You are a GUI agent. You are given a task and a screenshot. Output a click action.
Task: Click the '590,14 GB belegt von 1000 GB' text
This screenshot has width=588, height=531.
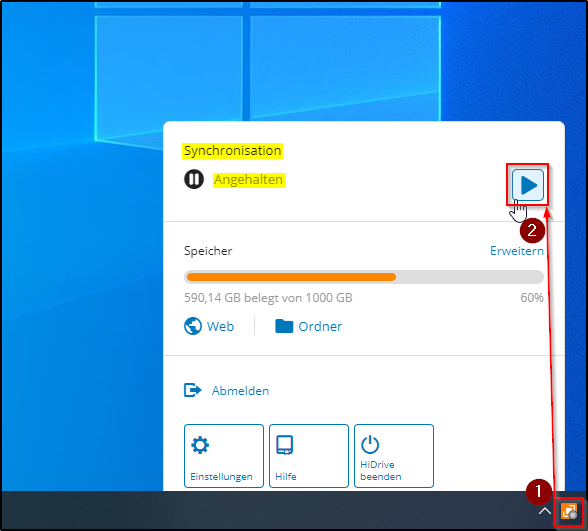coord(268,298)
